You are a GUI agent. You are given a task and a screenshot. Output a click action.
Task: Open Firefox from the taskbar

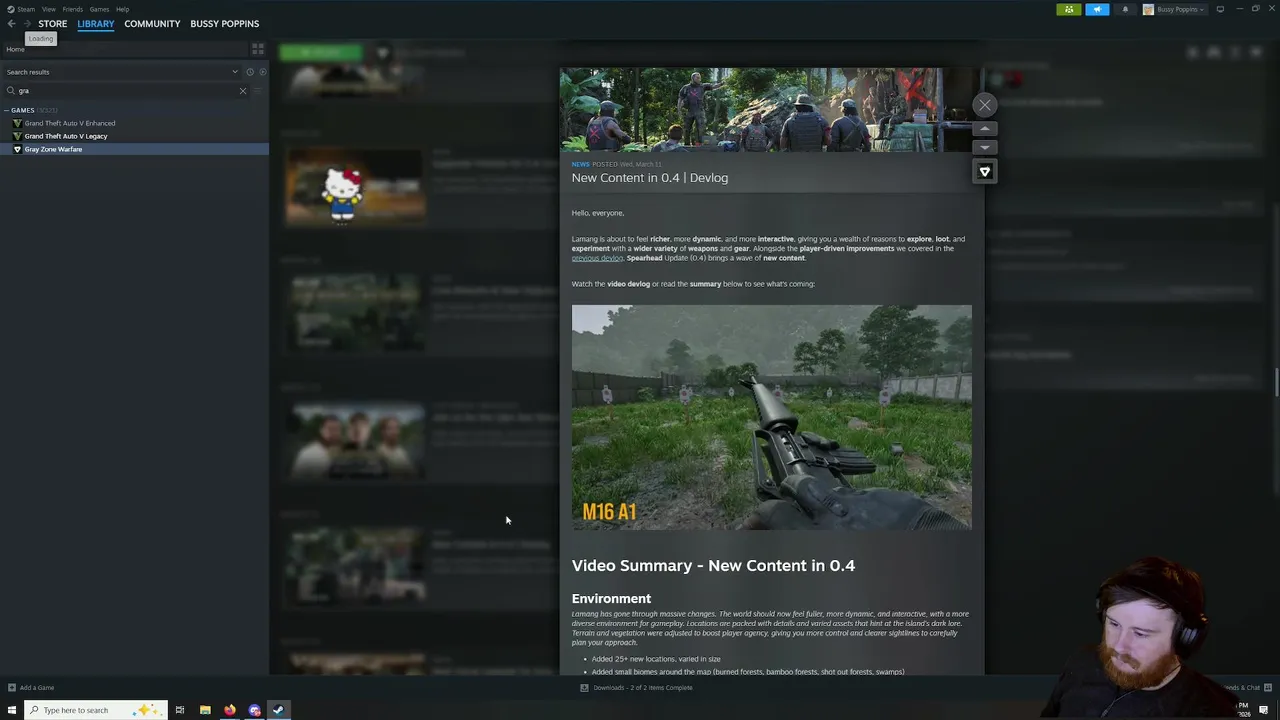[x=230, y=710]
